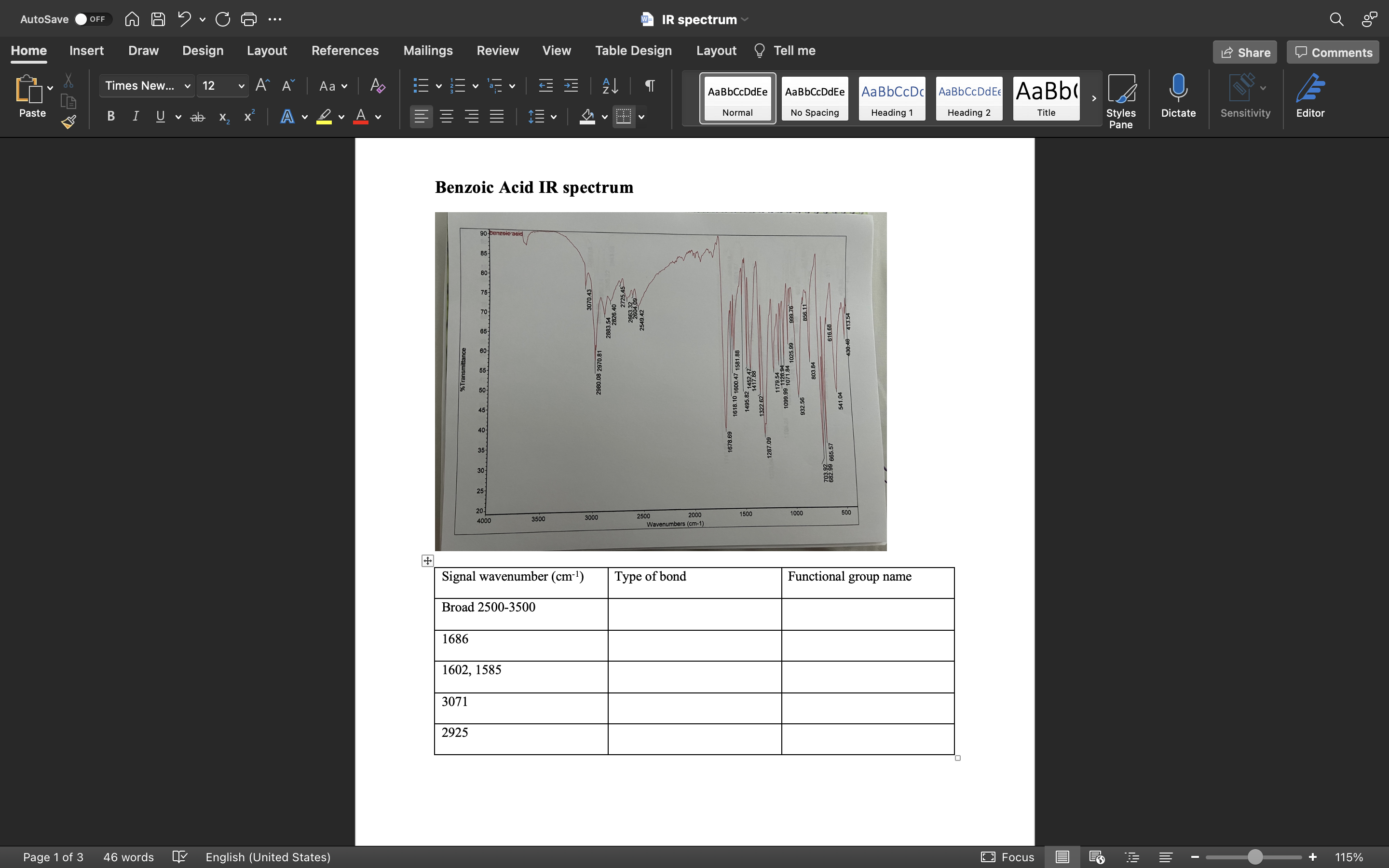
Task: Open the Editor pane
Action: [x=1310, y=97]
